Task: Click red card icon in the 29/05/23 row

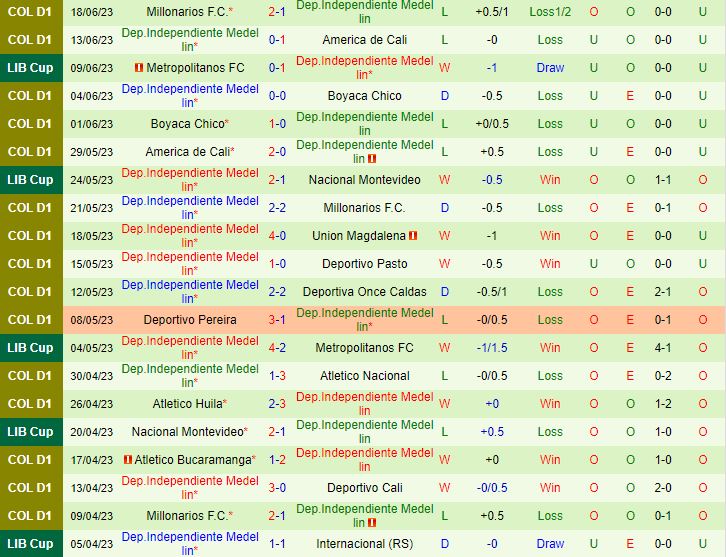Action: [x=372, y=159]
